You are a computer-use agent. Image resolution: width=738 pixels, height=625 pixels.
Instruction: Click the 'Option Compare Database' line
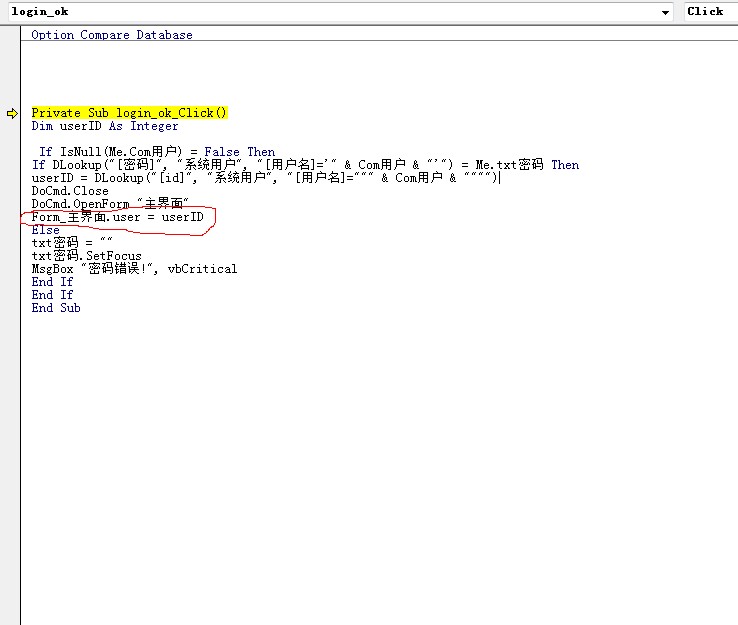[x=112, y=35]
